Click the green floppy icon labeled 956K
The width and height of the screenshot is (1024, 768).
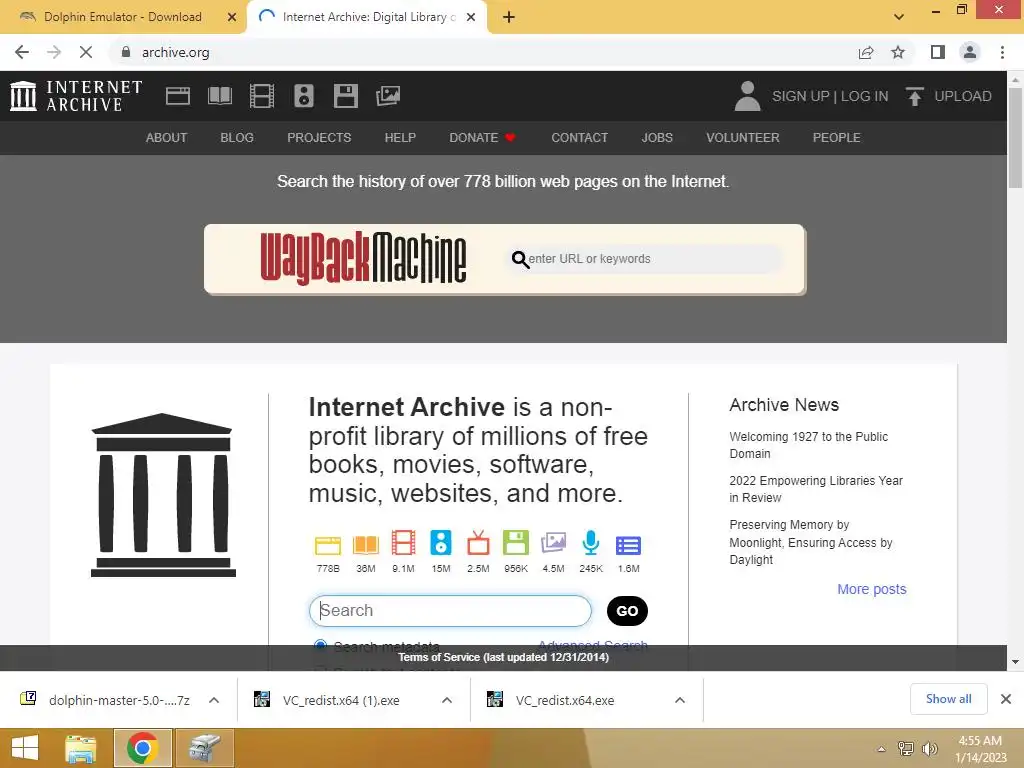click(x=516, y=543)
